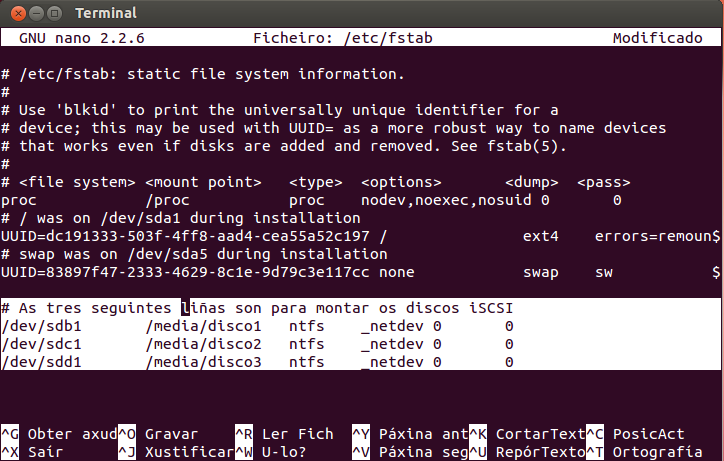Screen dimensions: 724x461
Task: Click 'sw' option on swap line
Action: click(x=604, y=272)
